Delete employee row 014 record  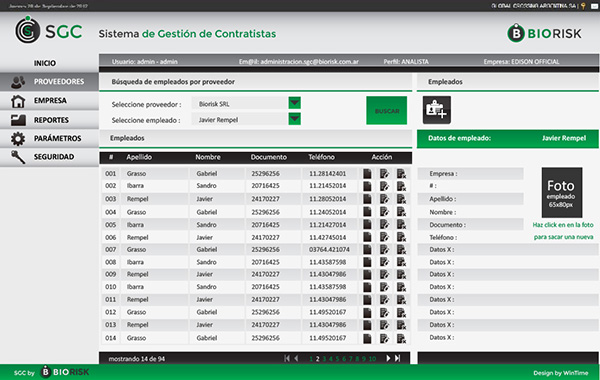click(x=401, y=338)
